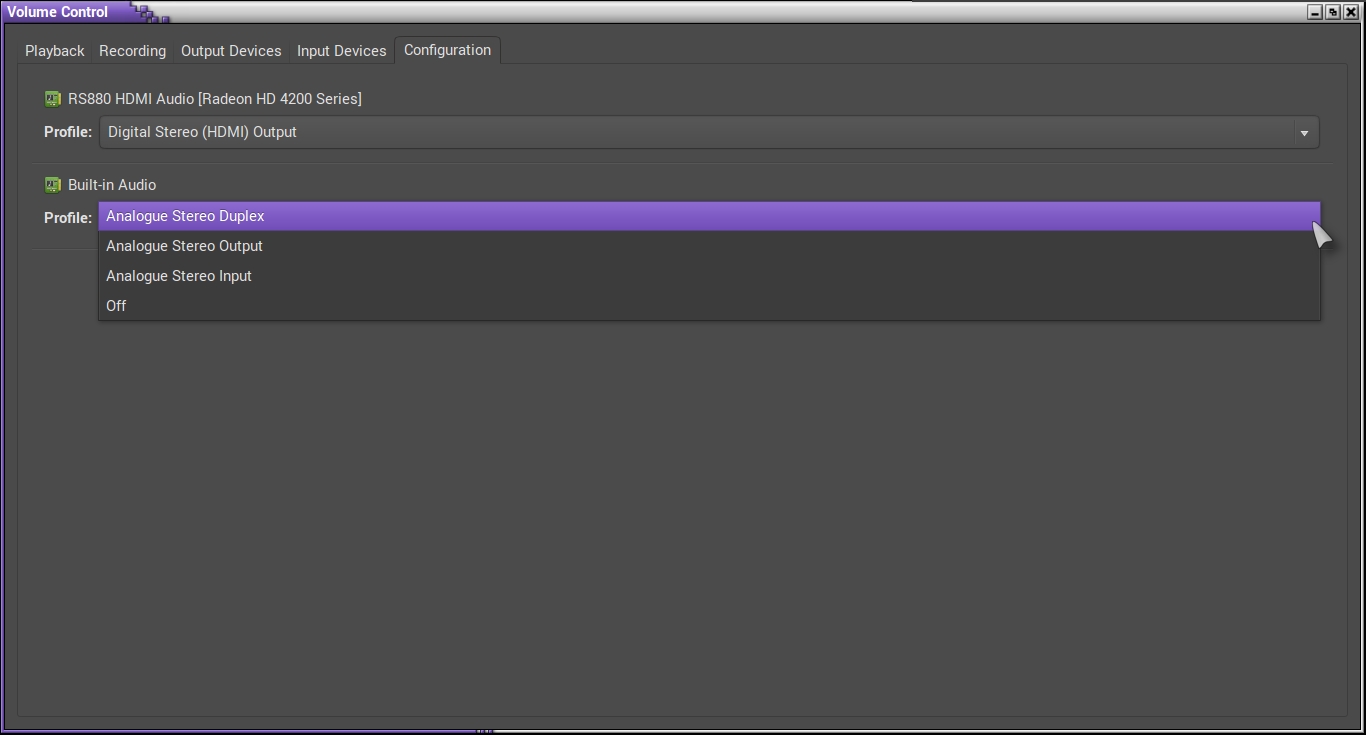Go to the Output Devices tab
This screenshot has width=1366, height=735.
pyautogui.click(x=231, y=51)
